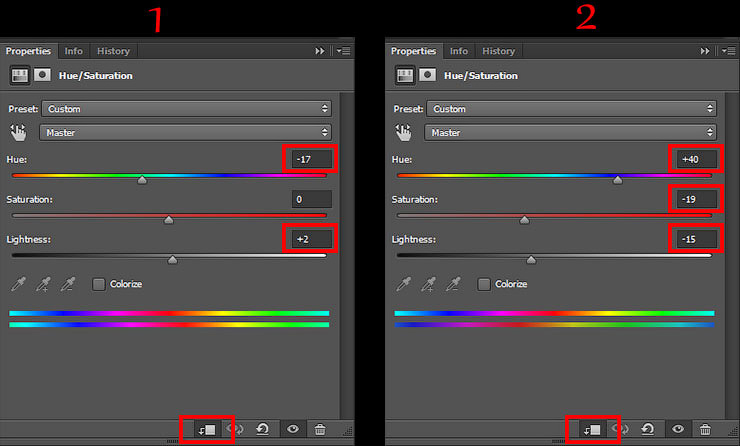The width and height of the screenshot is (740, 446).
Task: Click the Saturation field showing 0
Action: coord(311,199)
